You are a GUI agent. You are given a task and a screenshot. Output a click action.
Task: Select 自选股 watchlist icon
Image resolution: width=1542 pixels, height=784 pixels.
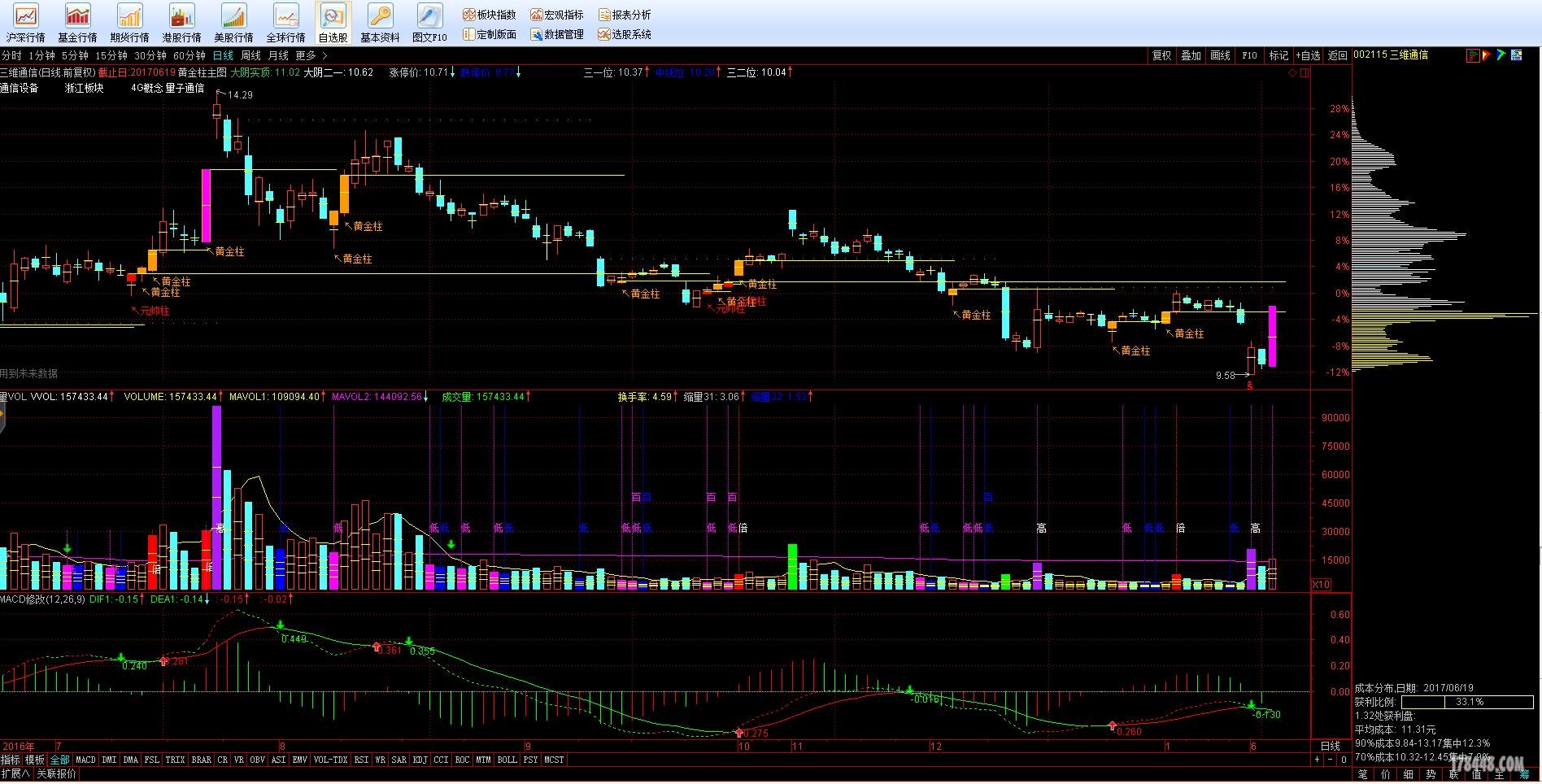coord(333,23)
